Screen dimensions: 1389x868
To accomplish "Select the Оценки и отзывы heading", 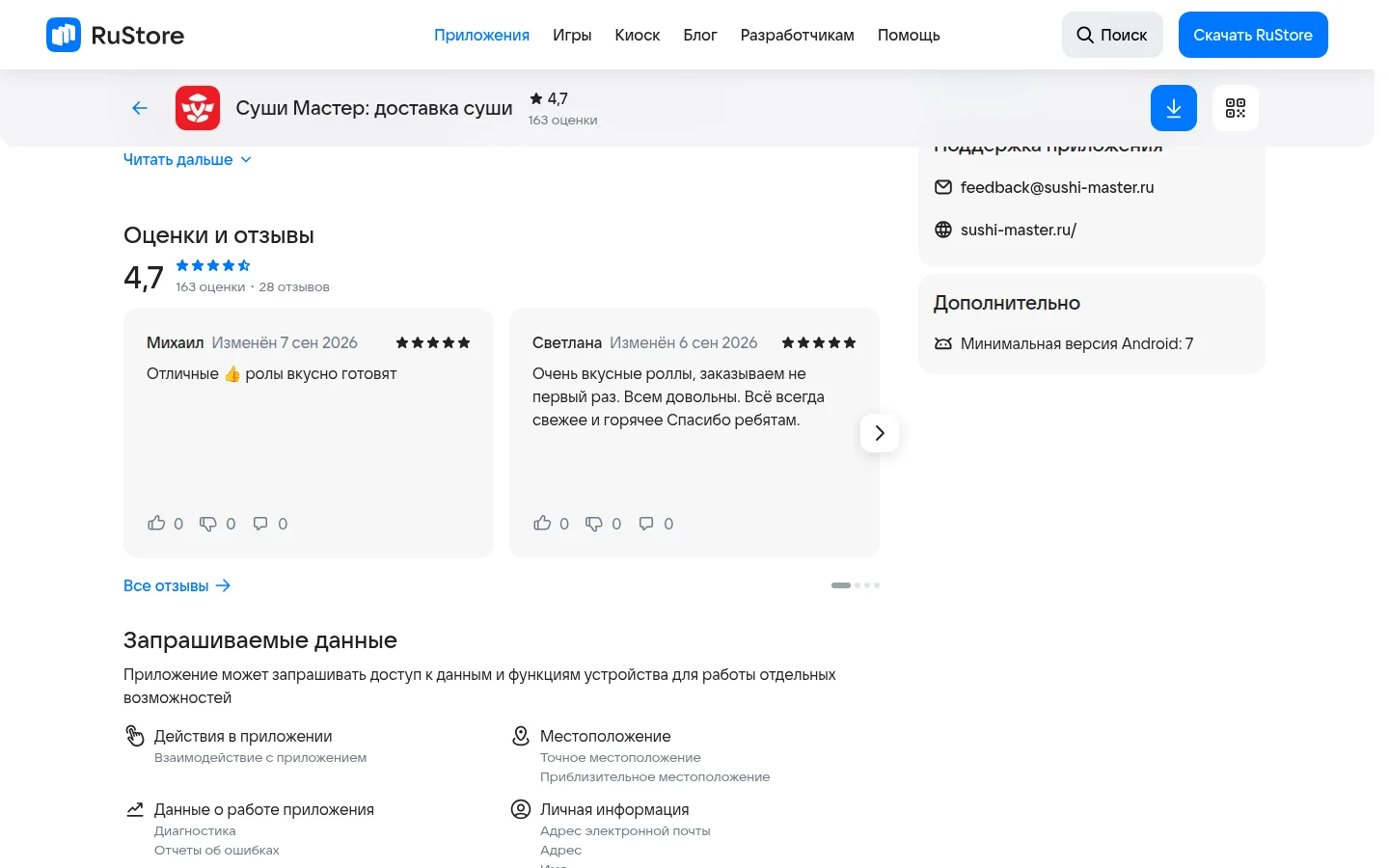I will [219, 235].
